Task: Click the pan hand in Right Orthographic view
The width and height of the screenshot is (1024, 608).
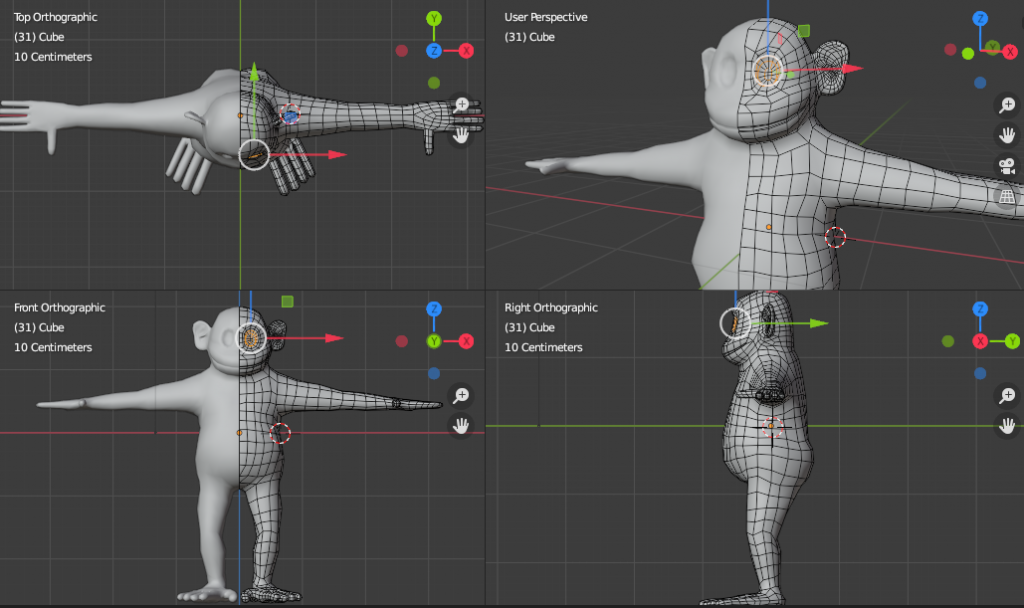Action: click(x=1007, y=426)
